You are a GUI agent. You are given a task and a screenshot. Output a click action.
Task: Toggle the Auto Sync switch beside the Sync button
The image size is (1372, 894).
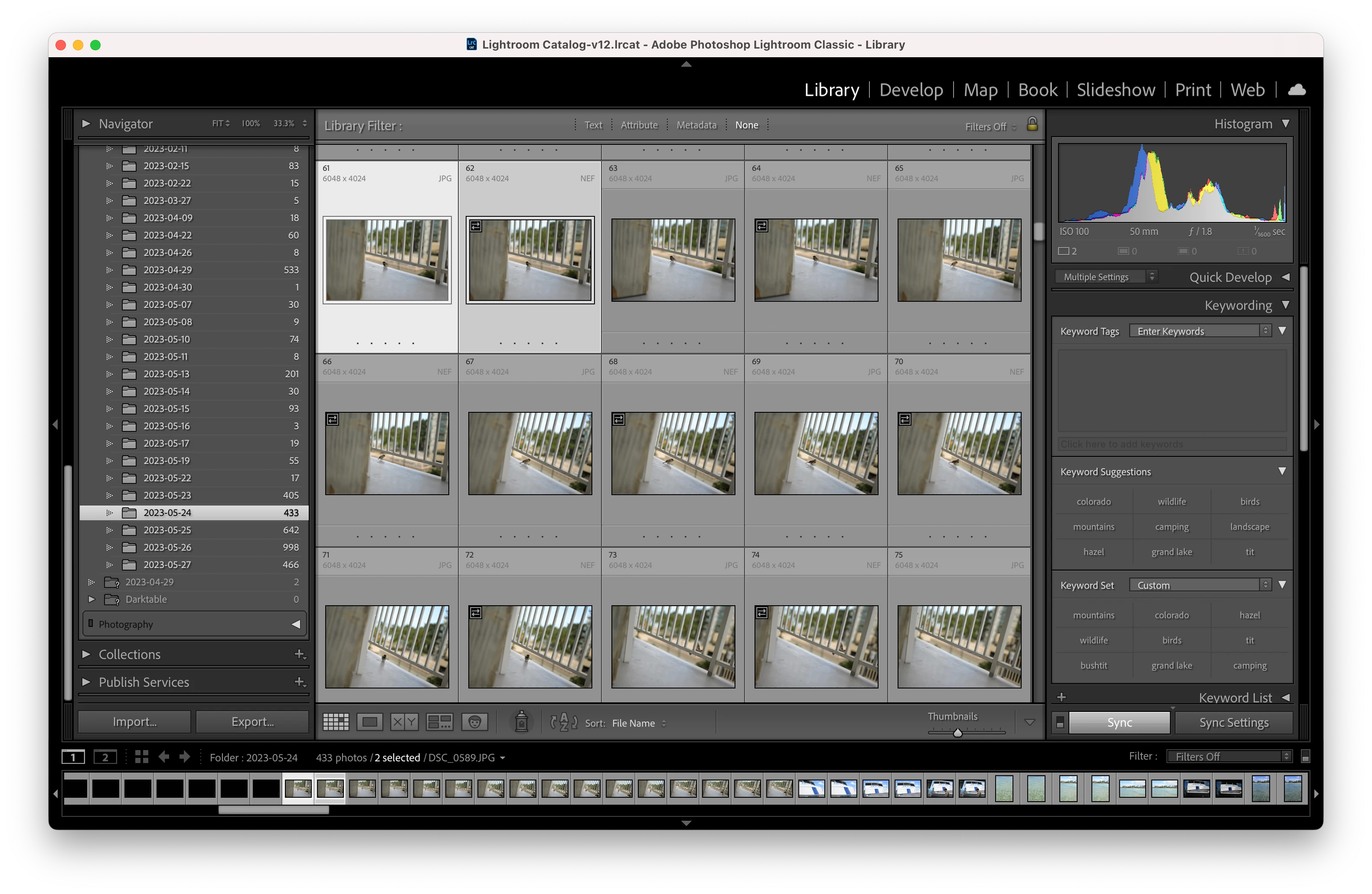coord(1059,722)
